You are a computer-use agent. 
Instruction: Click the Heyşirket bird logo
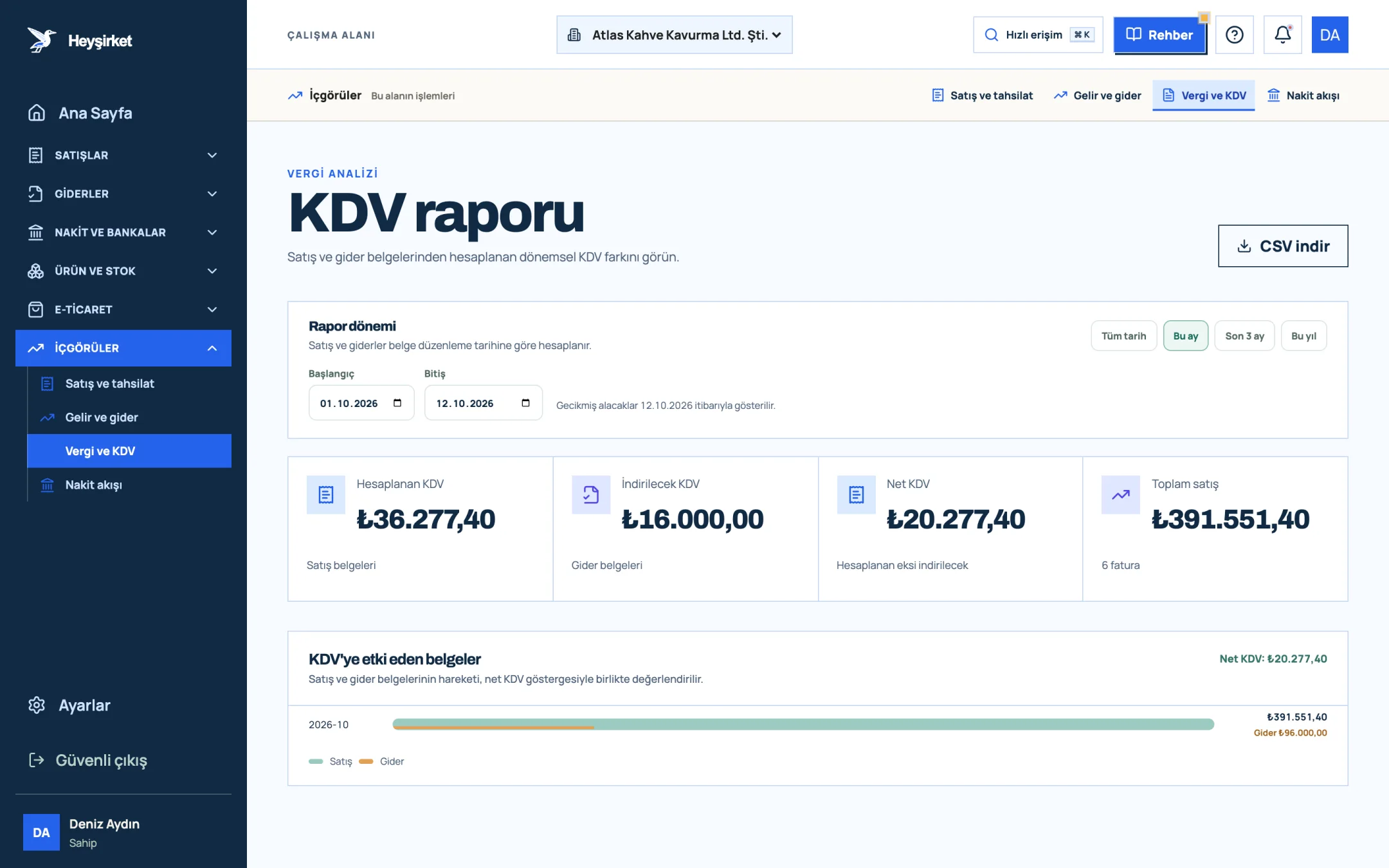(x=42, y=40)
